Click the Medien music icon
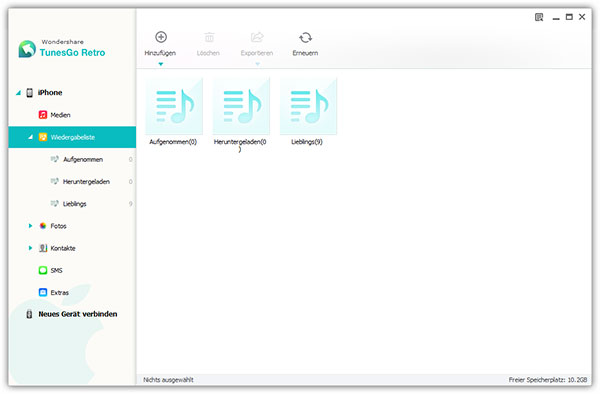 pos(43,115)
